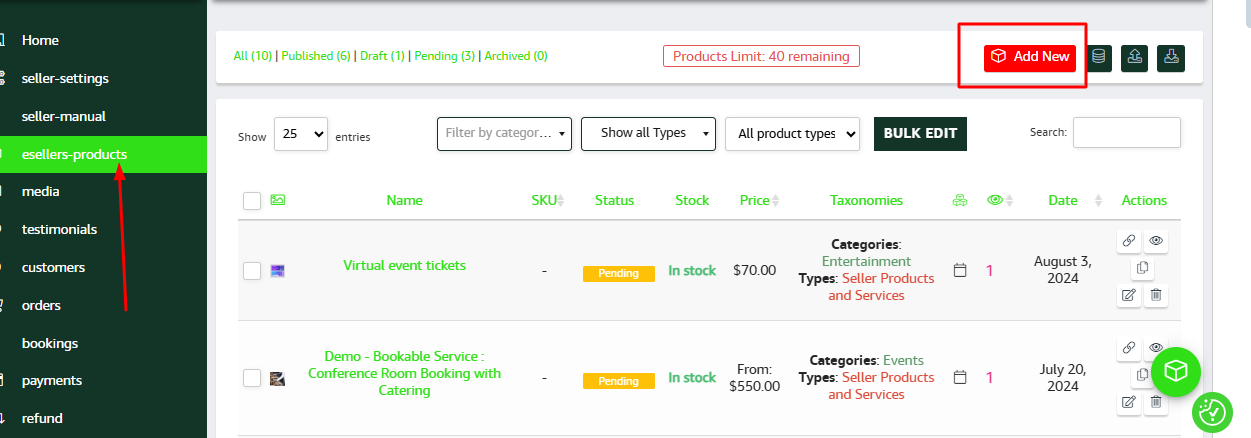Delete the Virtual event tickets product

(x=1156, y=295)
